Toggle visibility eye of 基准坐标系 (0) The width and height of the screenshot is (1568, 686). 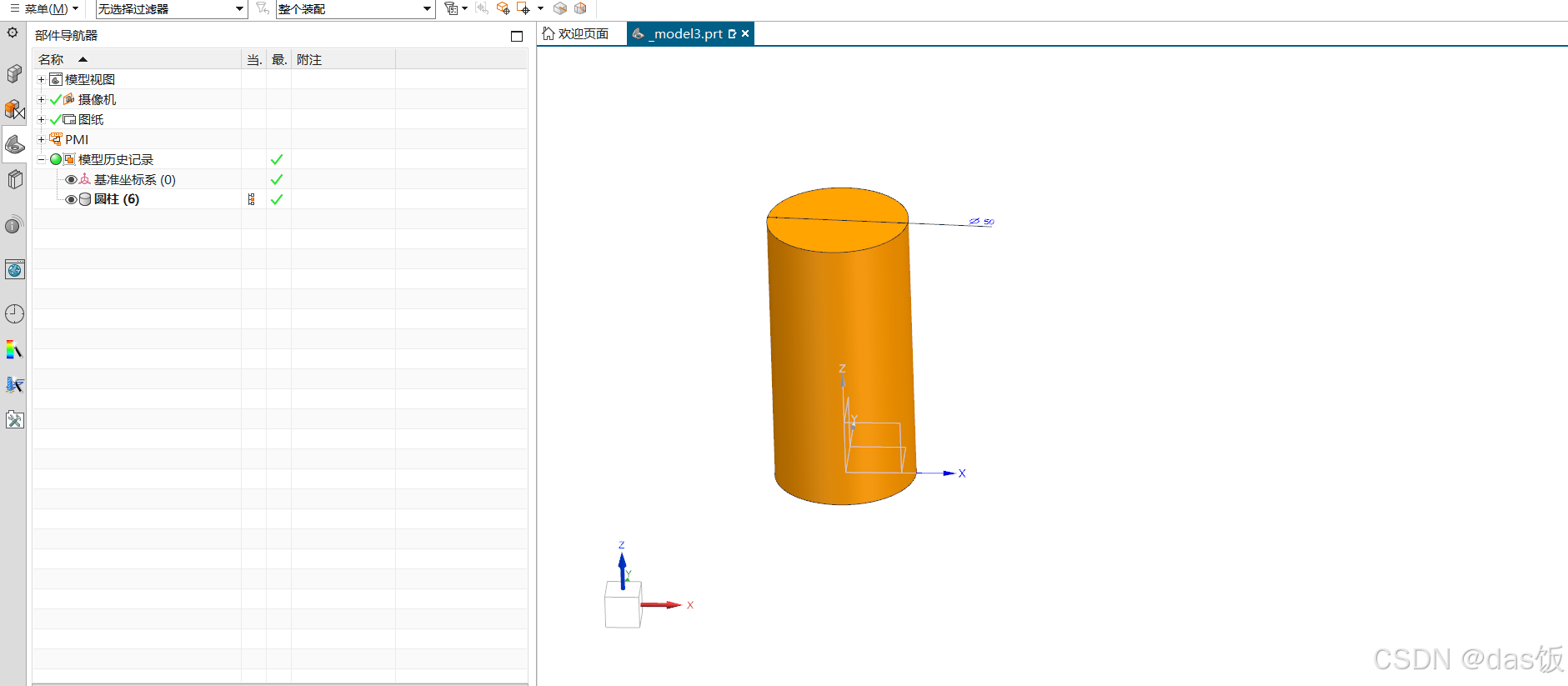pos(71,179)
